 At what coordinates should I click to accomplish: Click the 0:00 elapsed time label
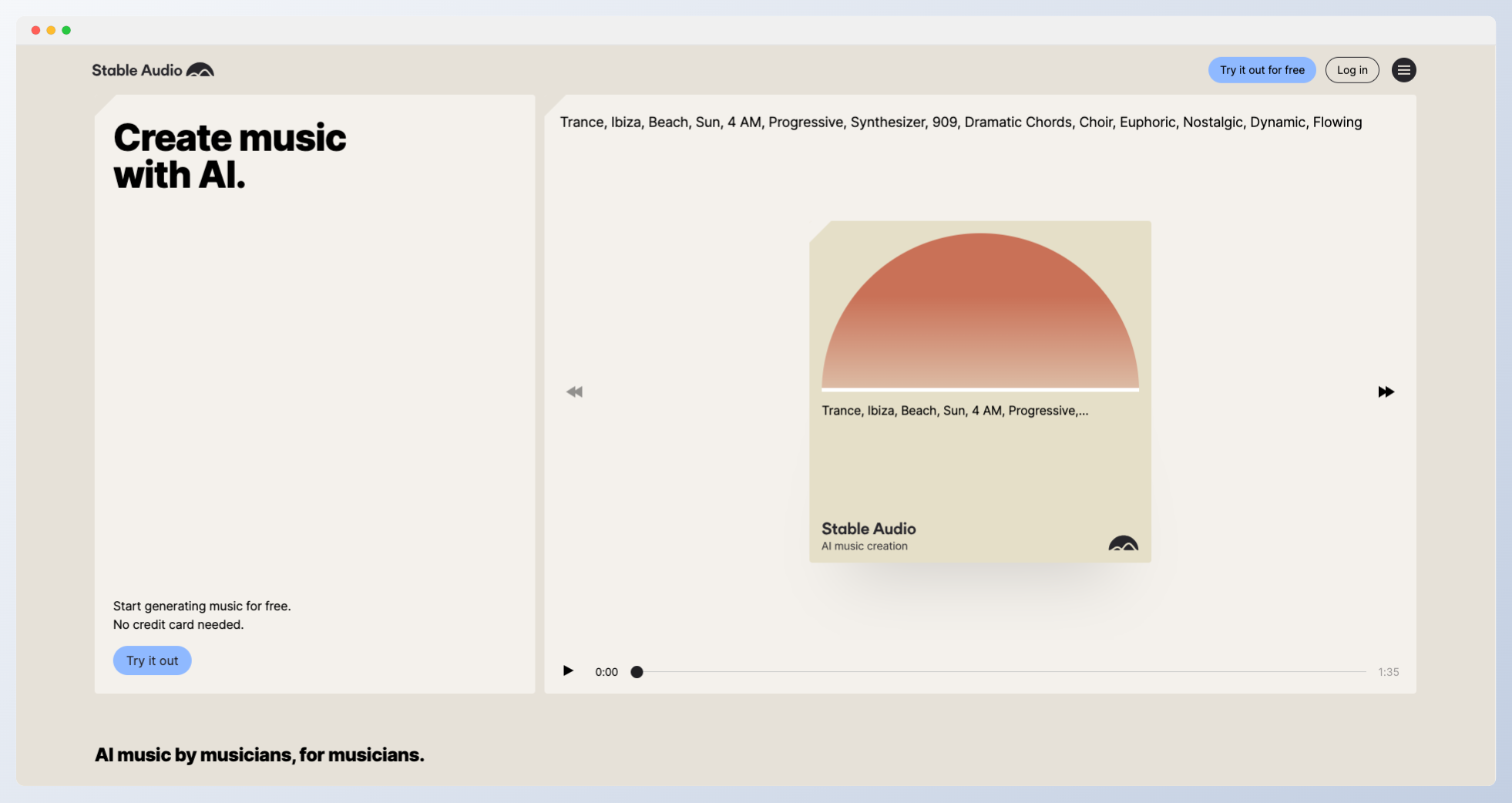point(606,672)
